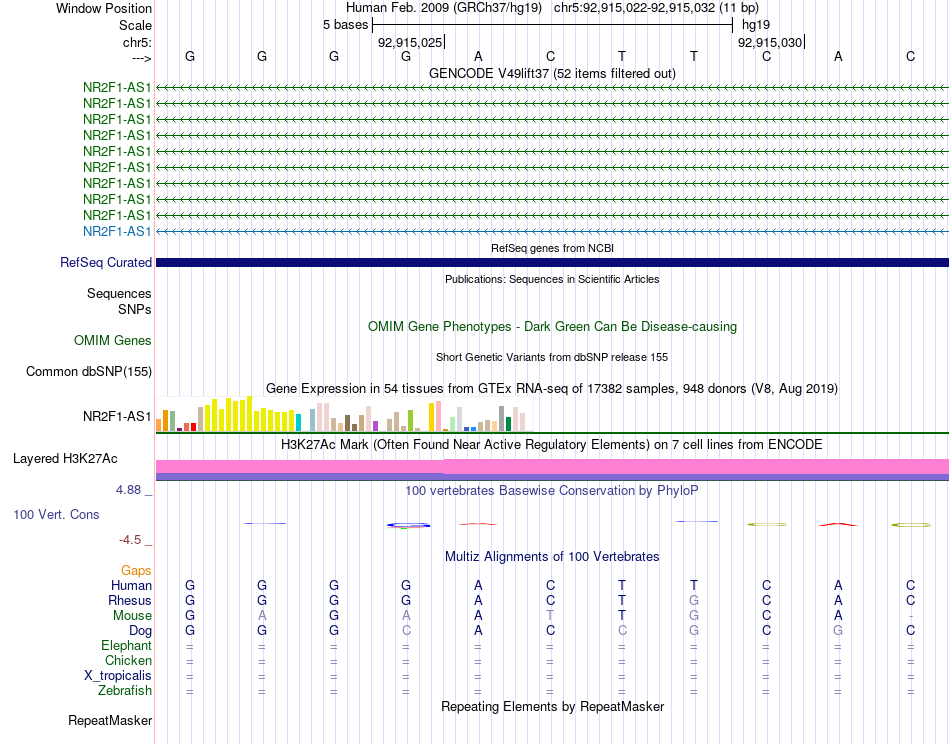Click the 92,915,030 ruler coordinate
Image resolution: width=950 pixels, height=744 pixels.
coord(770,42)
